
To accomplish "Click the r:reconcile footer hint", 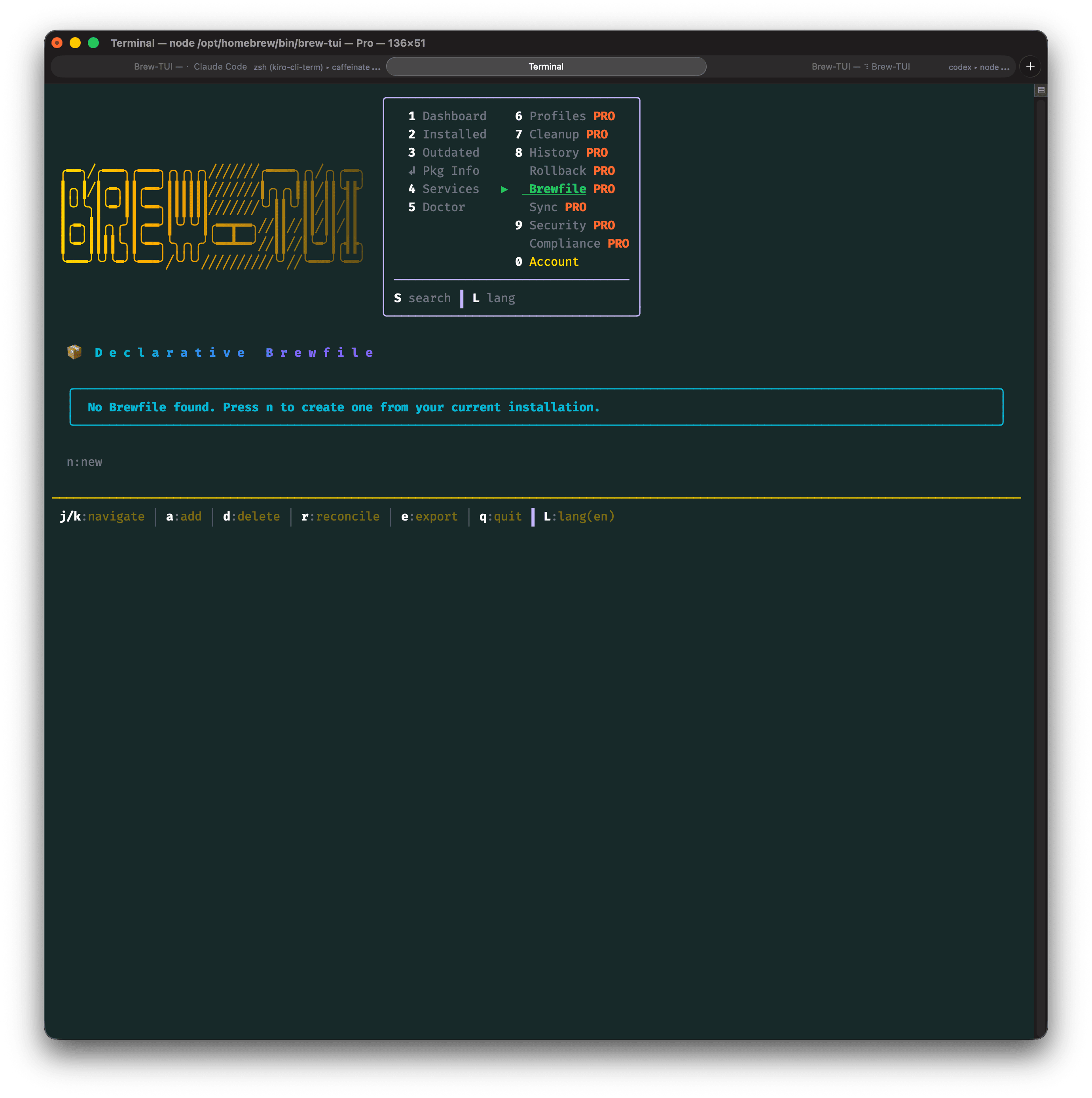I will (x=341, y=516).
